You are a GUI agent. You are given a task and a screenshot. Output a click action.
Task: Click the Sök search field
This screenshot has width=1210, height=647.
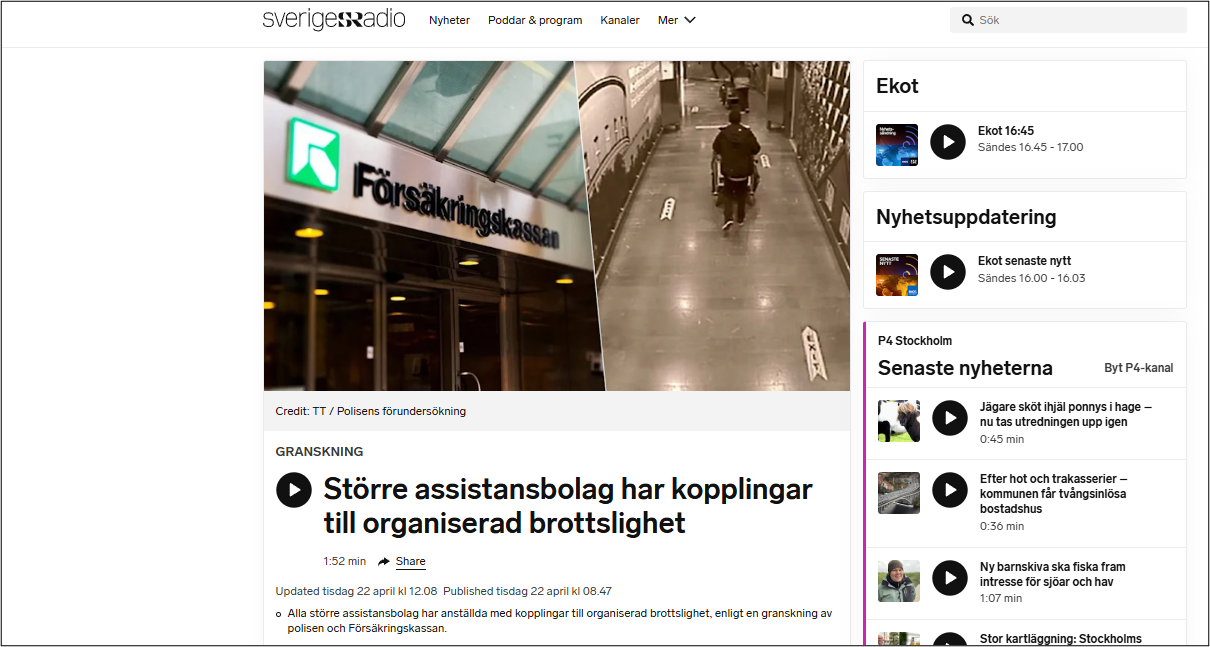[1068, 20]
